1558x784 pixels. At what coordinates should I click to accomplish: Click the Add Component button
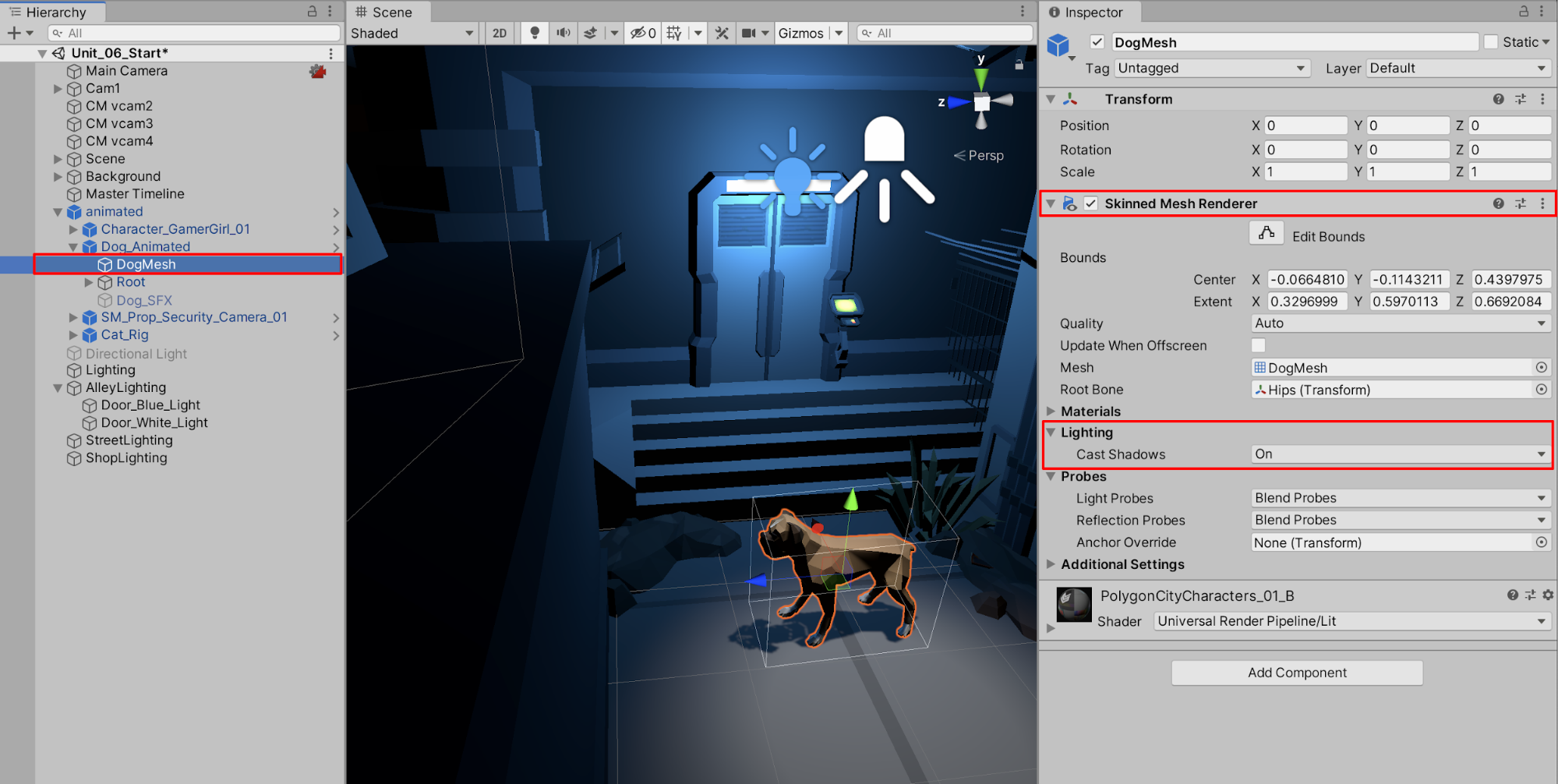point(1297,673)
